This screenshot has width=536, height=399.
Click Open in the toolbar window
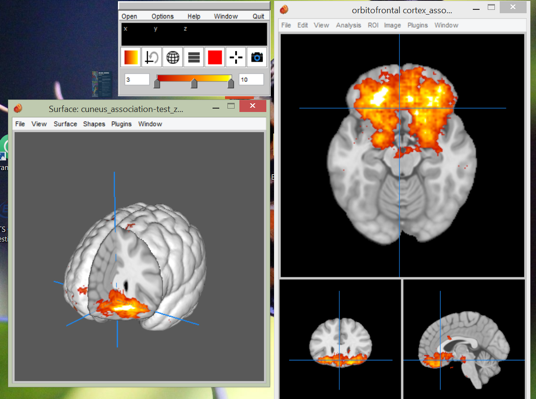(129, 16)
